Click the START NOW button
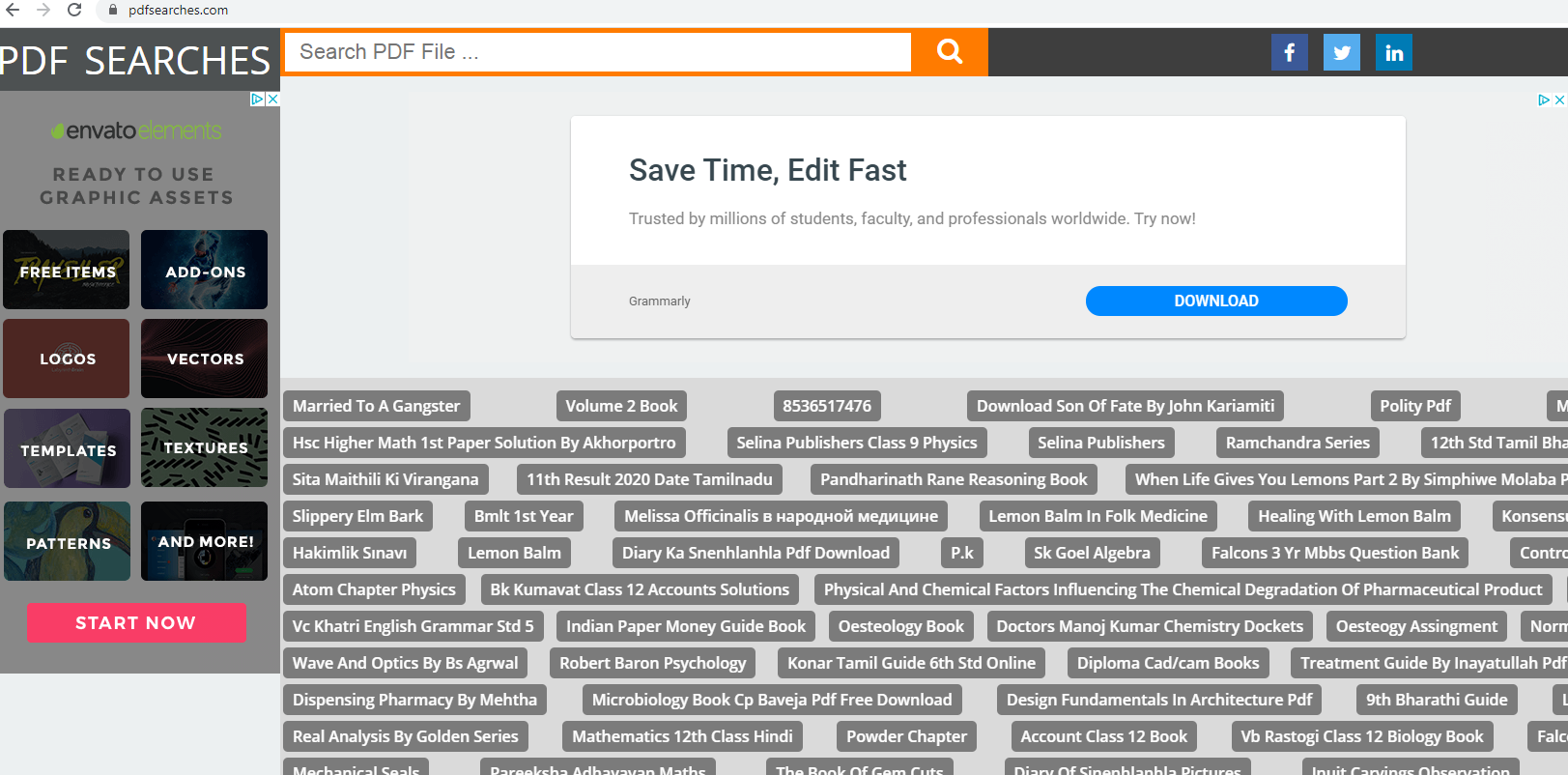The width and height of the screenshot is (1568, 775). coord(136,623)
